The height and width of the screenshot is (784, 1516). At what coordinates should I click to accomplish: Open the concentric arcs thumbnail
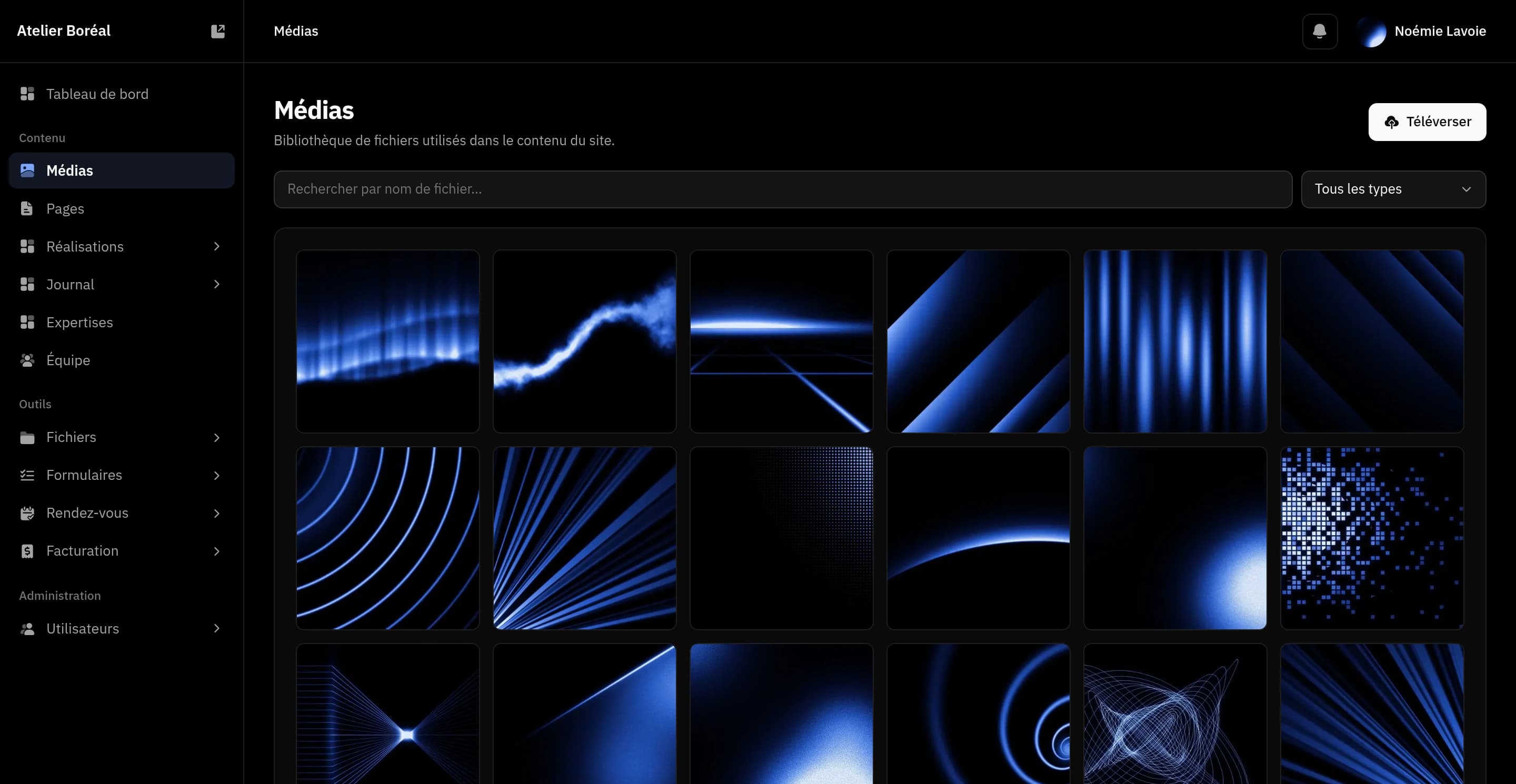point(388,538)
